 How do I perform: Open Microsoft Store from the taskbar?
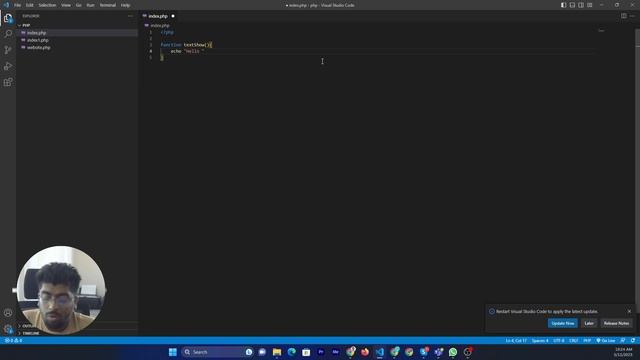[306, 352]
